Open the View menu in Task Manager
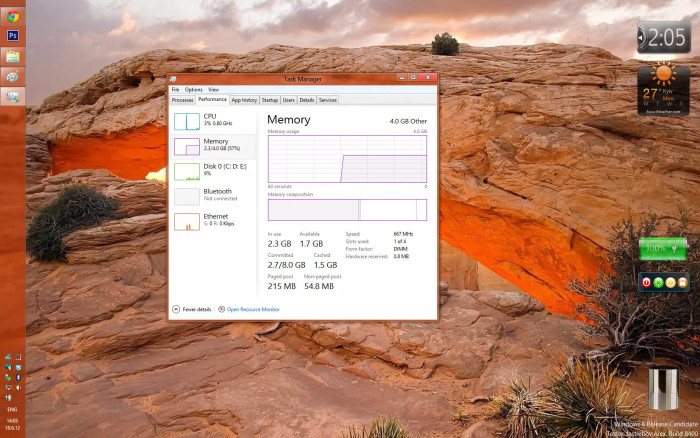 point(213,90)
